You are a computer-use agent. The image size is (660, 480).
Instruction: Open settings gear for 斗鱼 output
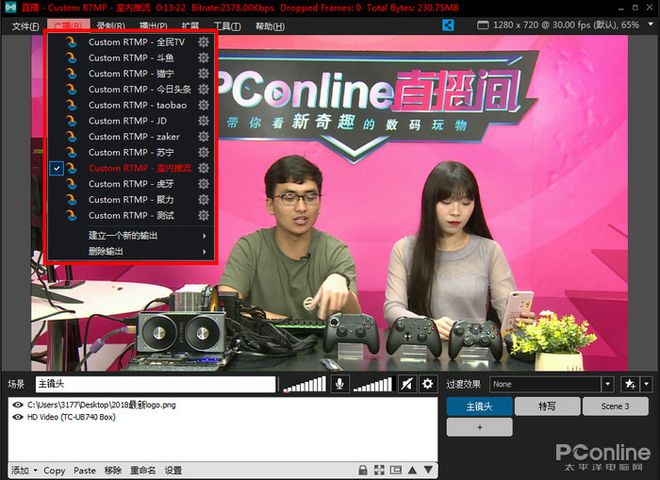click(x=203, y=58)
